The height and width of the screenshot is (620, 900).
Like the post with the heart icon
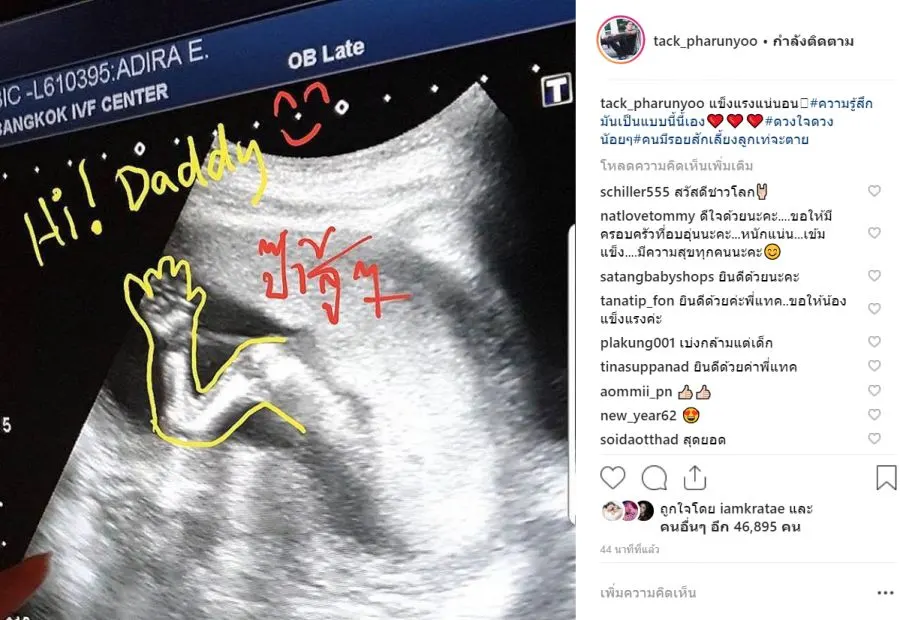(x=612, y=478)
